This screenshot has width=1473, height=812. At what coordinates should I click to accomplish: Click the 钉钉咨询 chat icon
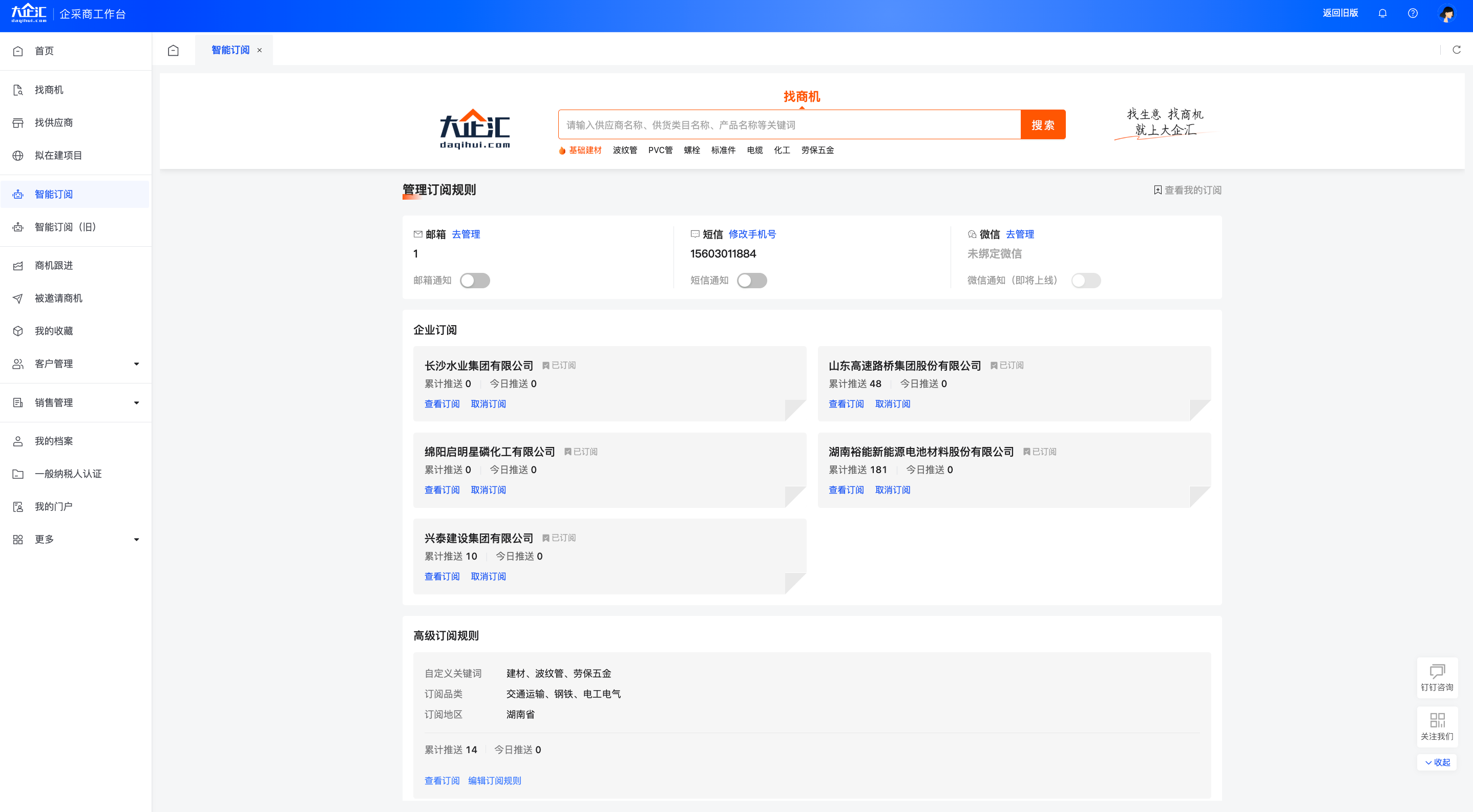(x=1437, y=671)
